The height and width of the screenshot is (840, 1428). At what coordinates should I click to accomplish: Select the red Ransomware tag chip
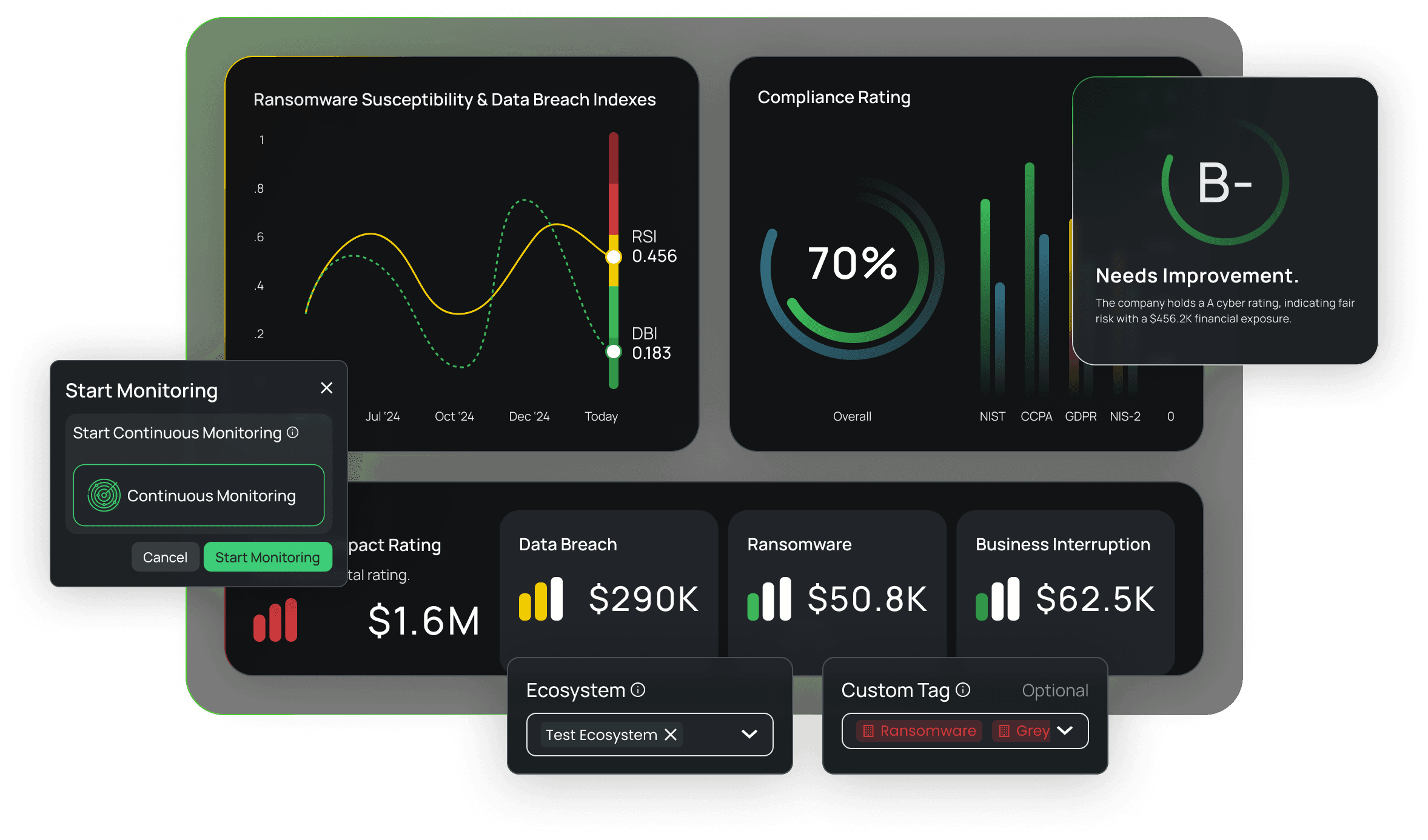pyautogui.click(x=919, y=731)
